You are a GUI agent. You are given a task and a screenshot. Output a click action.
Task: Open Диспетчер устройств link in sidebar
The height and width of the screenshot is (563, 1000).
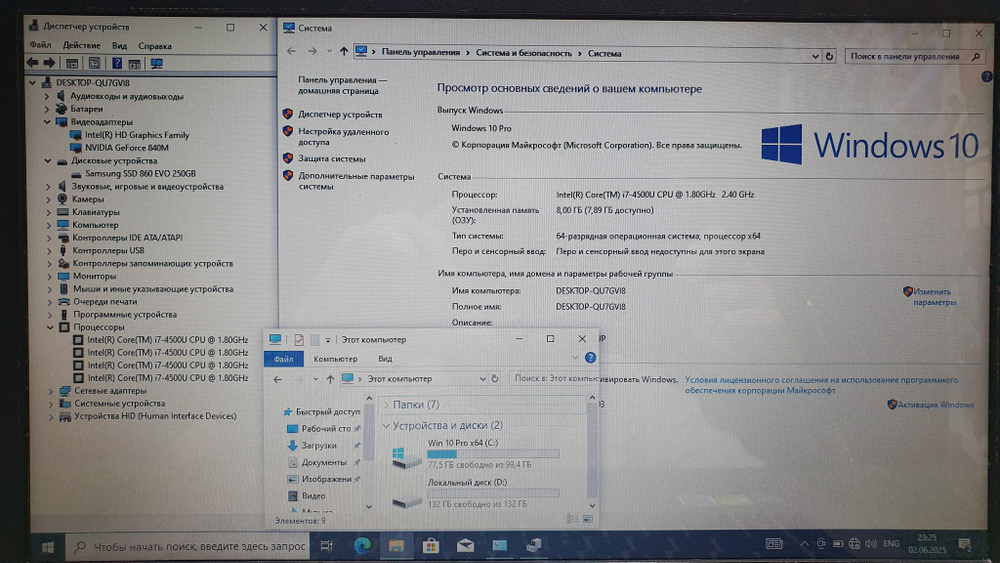(340, 115)
